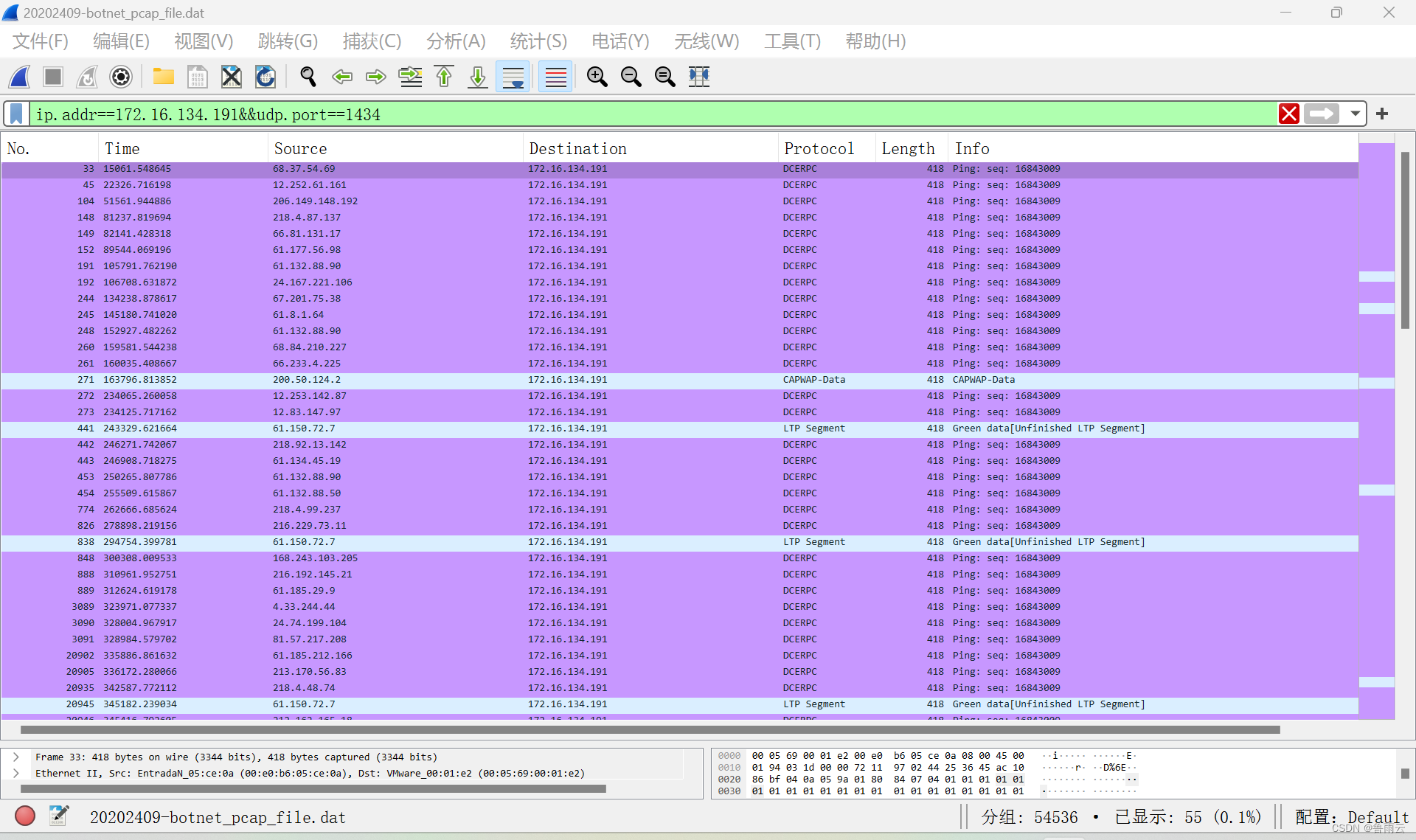1416x840 pixels.
Task: Open 统计(S) menu
Action: 538,41
